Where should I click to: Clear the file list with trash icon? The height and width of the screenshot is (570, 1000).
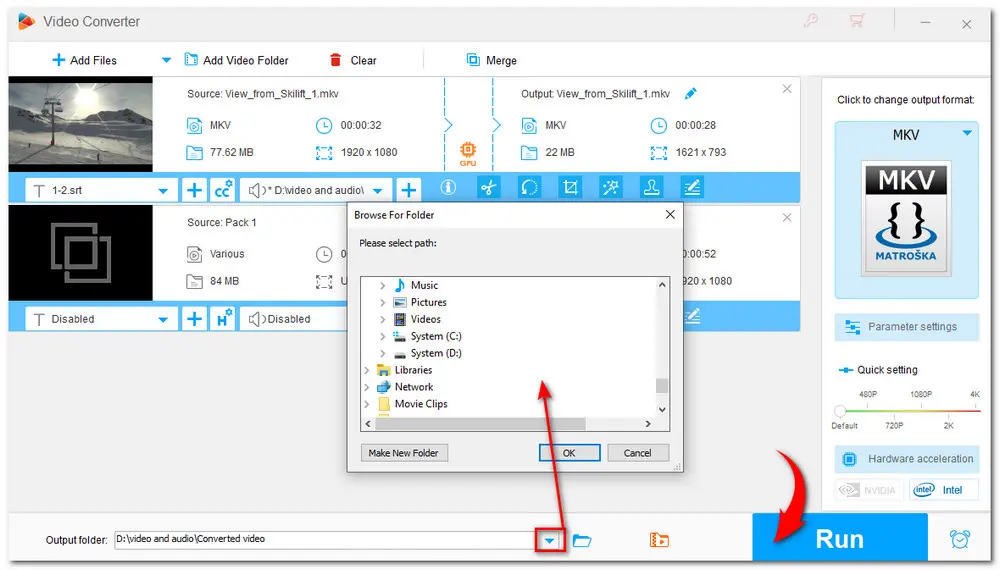[353, 61]
